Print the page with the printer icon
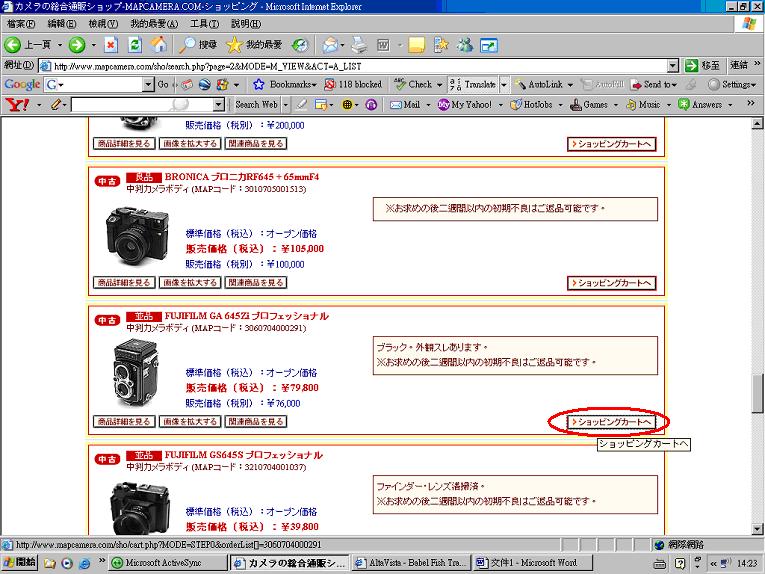Screen dimensions: 765x574 (x=360, y=45)
